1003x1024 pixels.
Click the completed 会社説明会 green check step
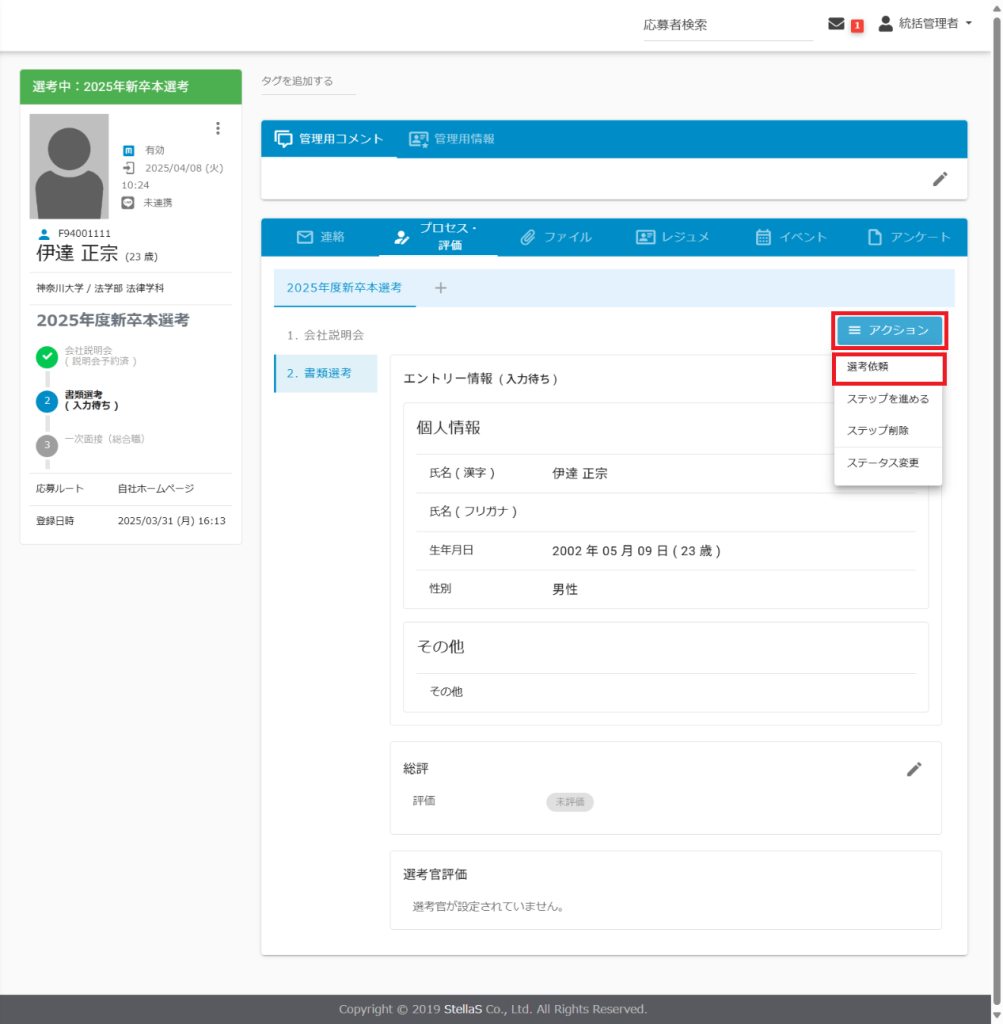46,356
